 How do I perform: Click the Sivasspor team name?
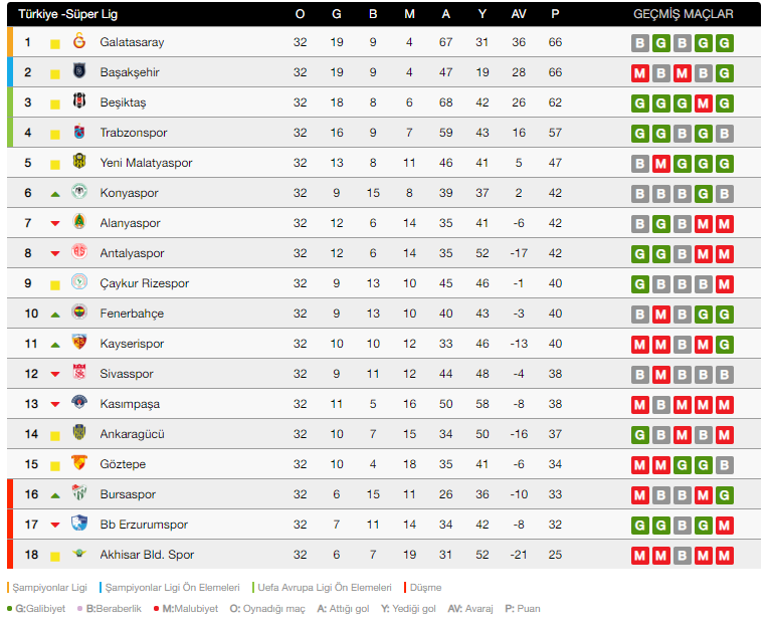(127, 374)
